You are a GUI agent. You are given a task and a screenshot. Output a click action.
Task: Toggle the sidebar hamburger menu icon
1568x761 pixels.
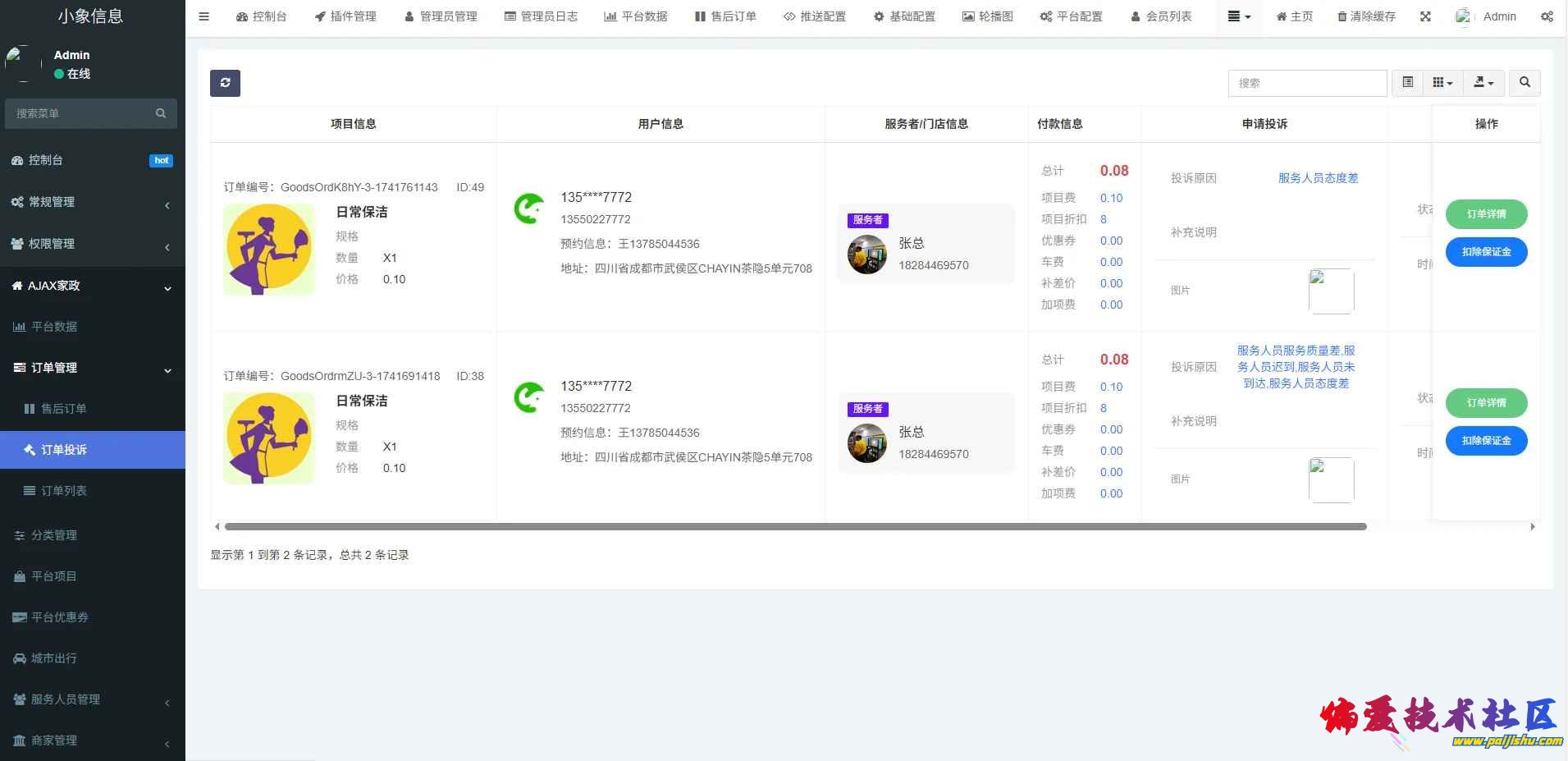pyautogui.click(x=204, y=16)
